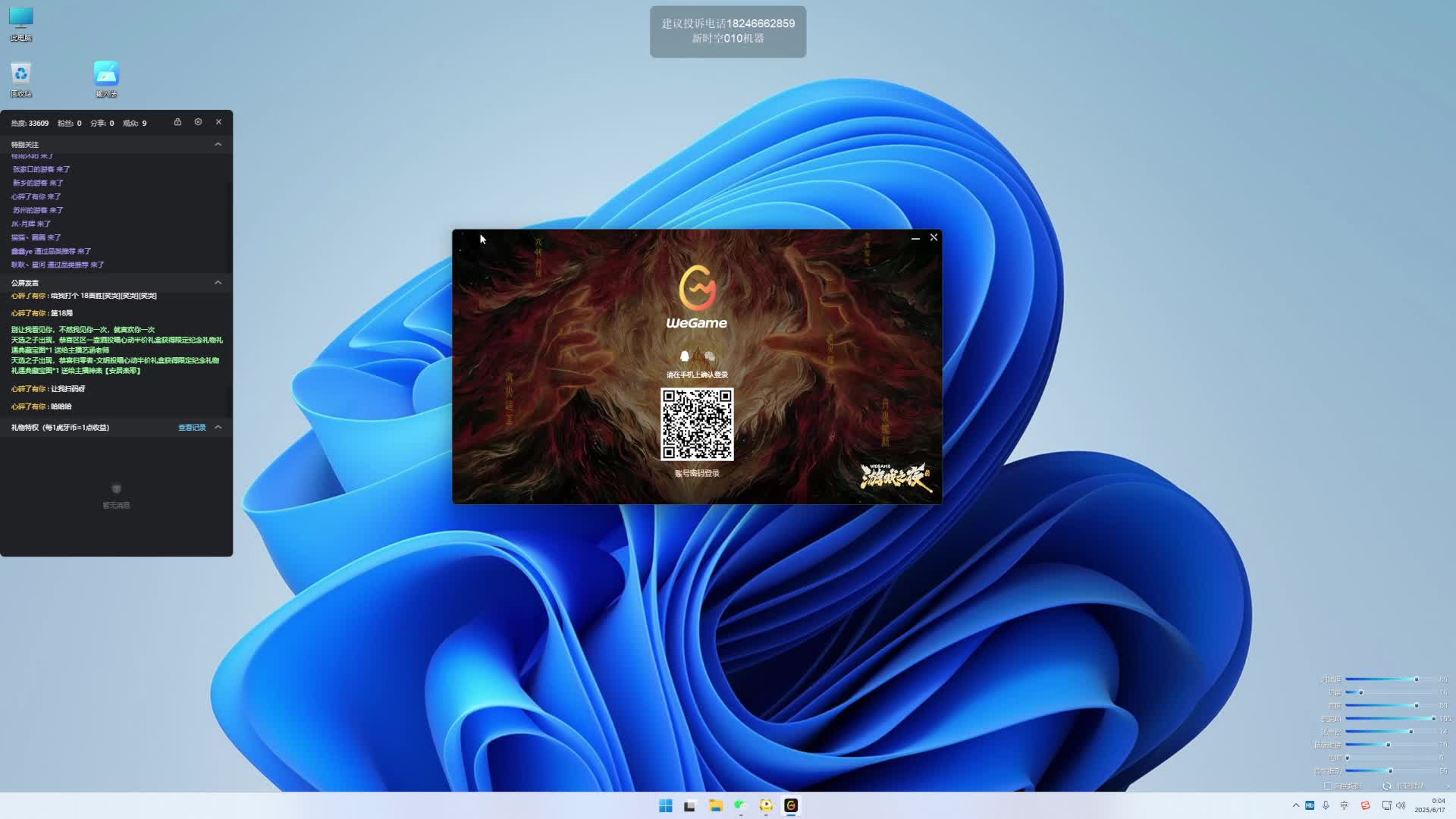Viewport: 1456px width, 819px height.
Task: Collapse the 公屏发言 section
Action: [218, 283]
